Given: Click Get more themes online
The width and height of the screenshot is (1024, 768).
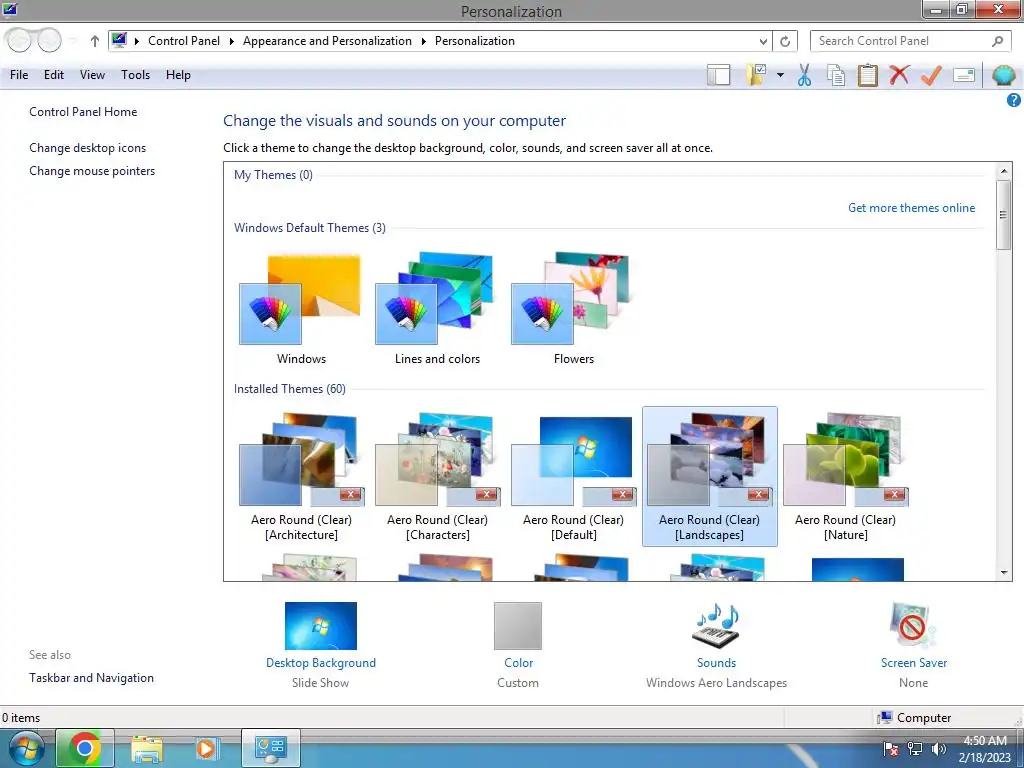Looking at the screenshot, I should pos(911,208).
